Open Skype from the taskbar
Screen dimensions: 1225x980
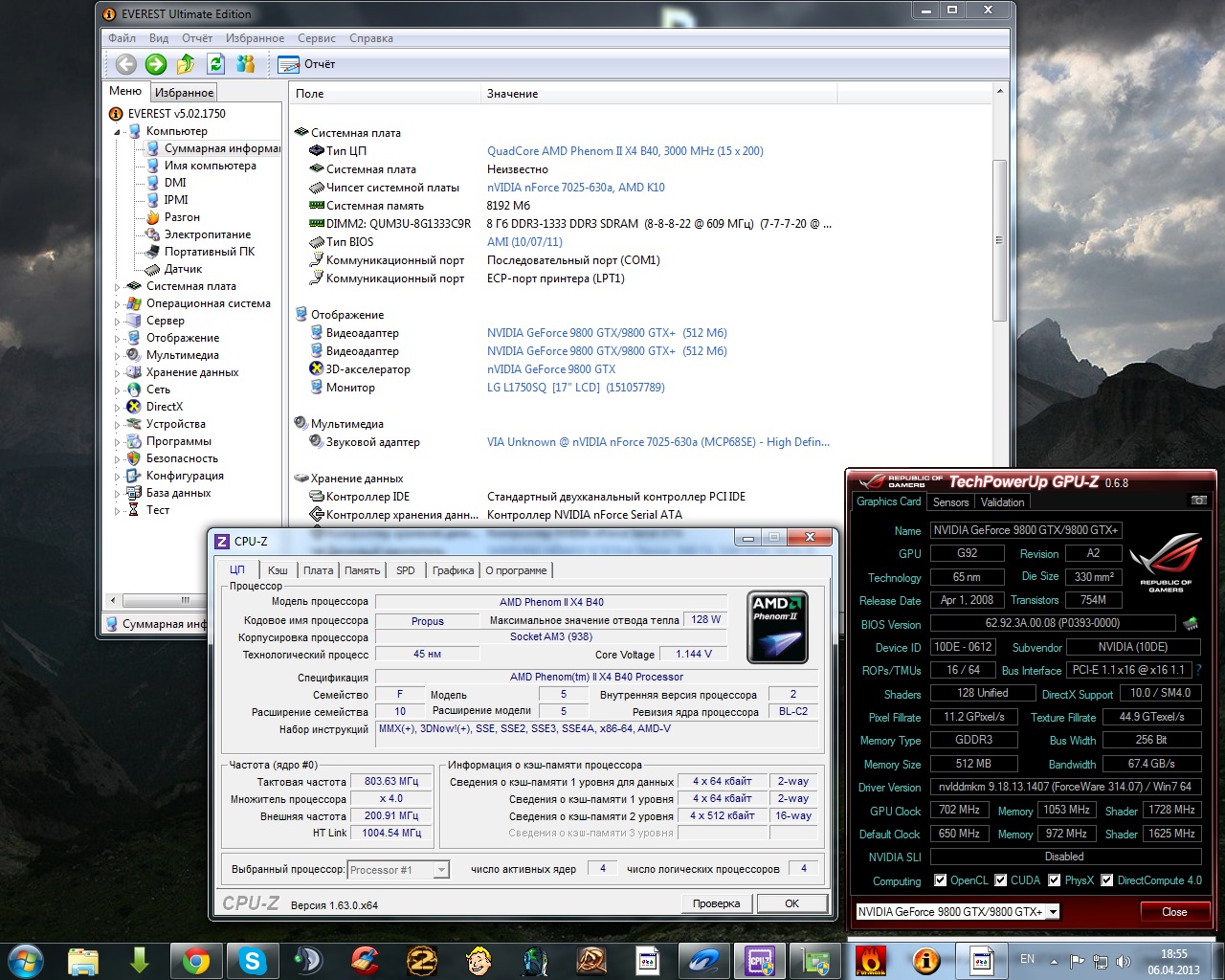click(x=253, y=960)
